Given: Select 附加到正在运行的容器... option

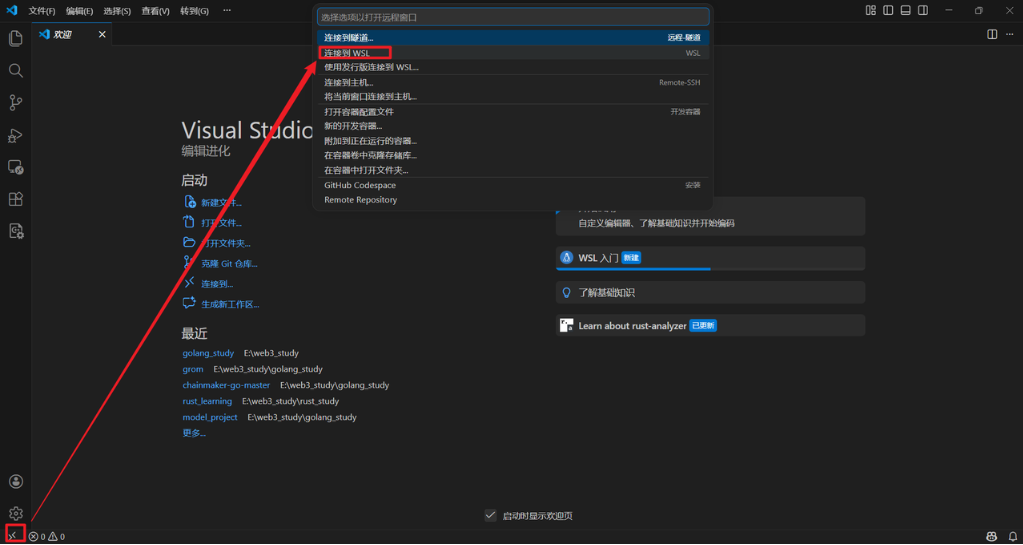Looking at the screenshot, I should [513, 141].
